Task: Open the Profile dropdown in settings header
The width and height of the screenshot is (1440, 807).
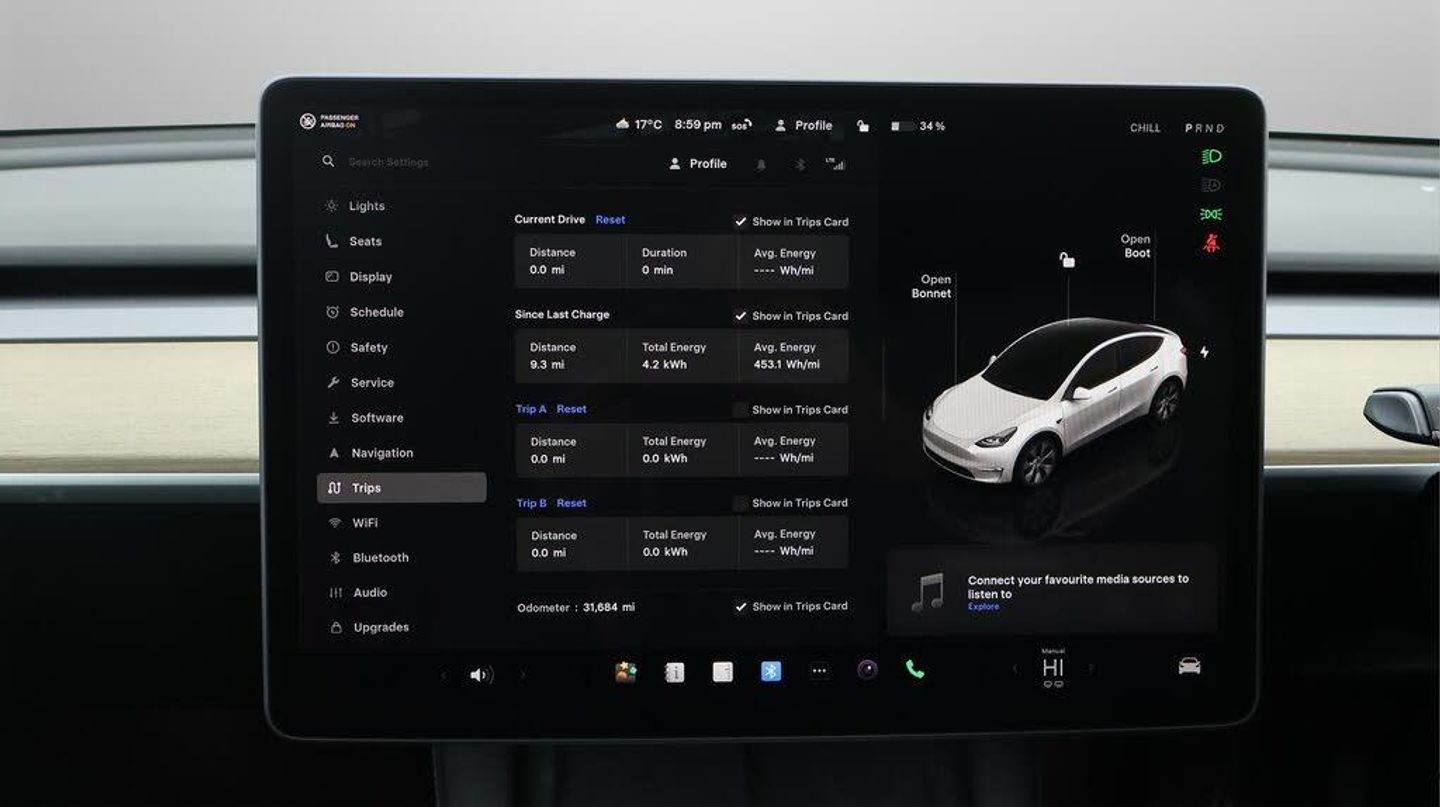Action: click(x=698, y=164)
